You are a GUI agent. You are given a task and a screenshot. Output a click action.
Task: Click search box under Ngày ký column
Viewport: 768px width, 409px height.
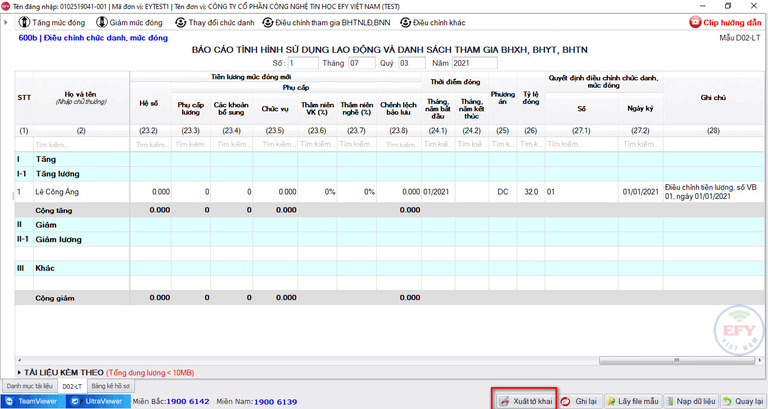pyautogui.click(x=641, y=144)
